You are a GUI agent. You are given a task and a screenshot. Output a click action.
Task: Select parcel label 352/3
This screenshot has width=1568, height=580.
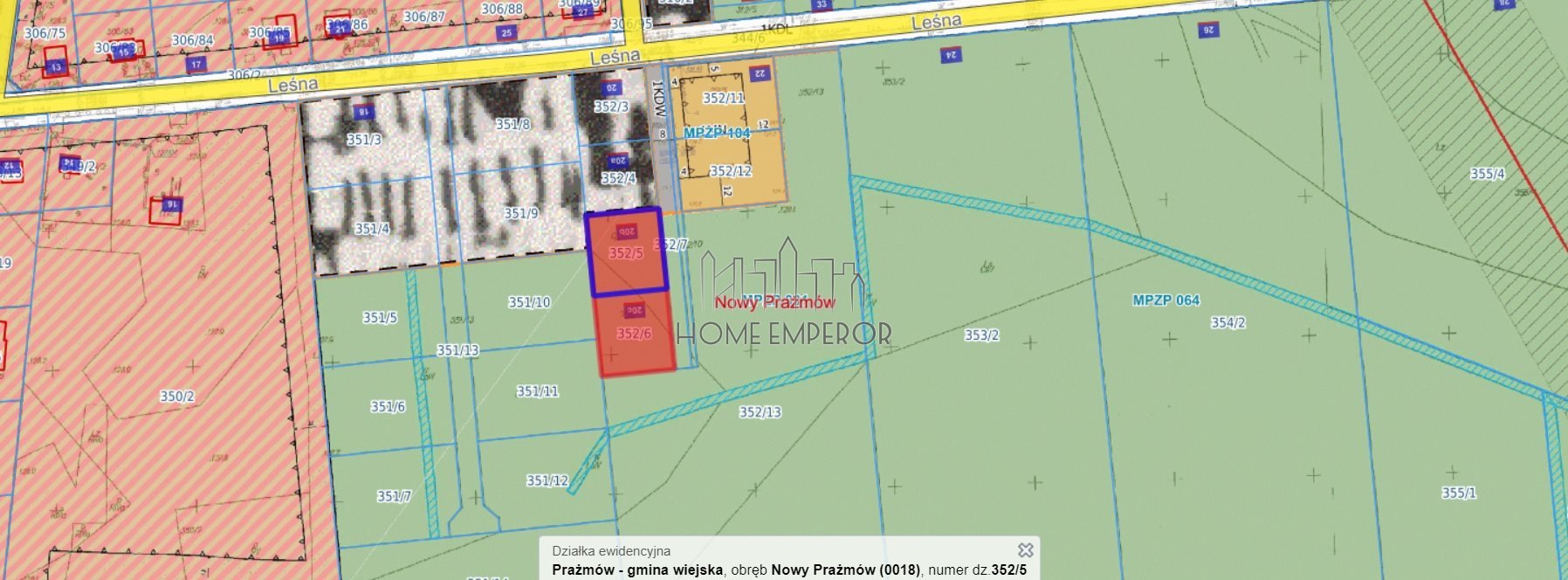point(611,107)
